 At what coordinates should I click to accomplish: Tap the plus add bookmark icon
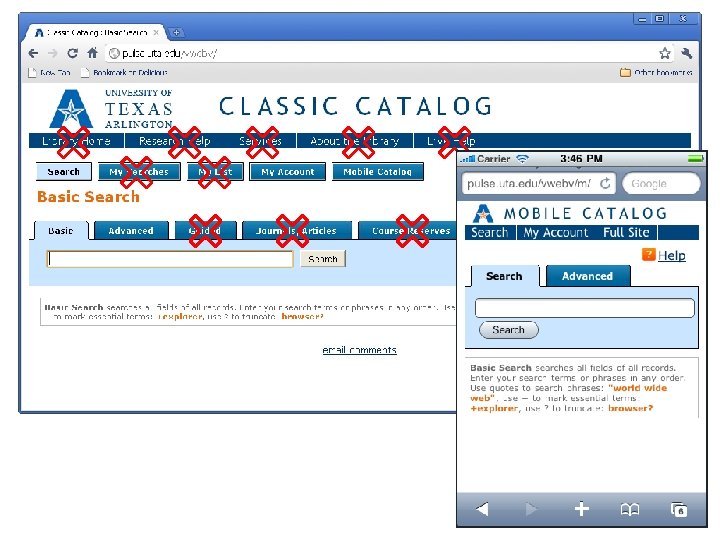coord(581,509)
